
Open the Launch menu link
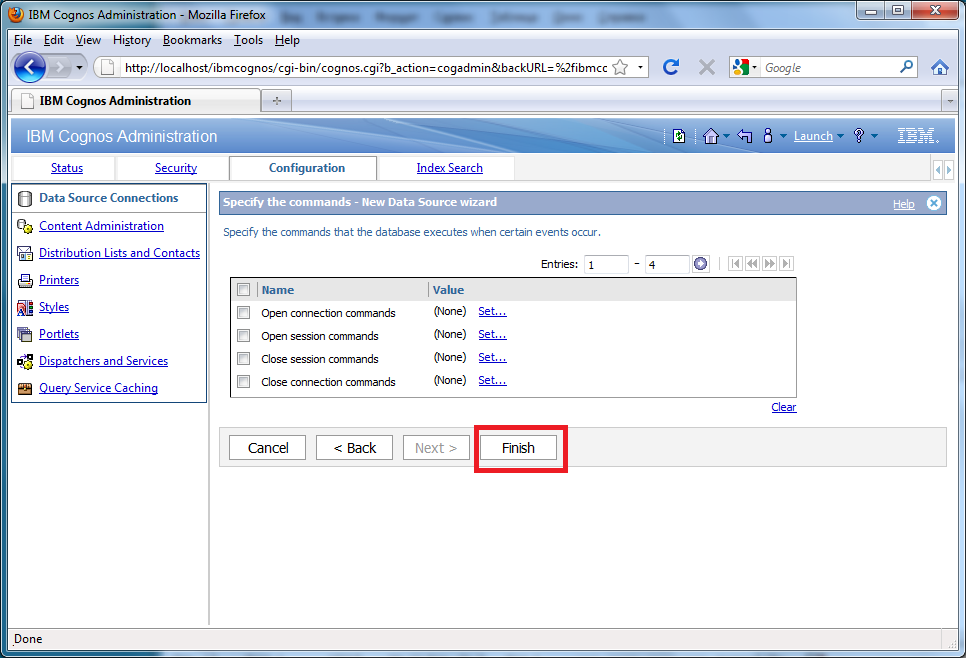(x=813, y=136)
